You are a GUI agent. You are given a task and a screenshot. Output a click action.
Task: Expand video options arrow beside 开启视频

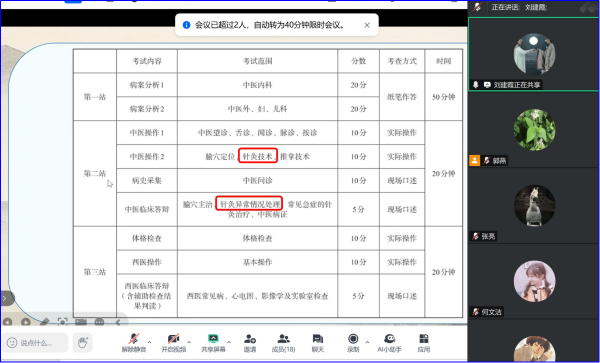point(189,342)
